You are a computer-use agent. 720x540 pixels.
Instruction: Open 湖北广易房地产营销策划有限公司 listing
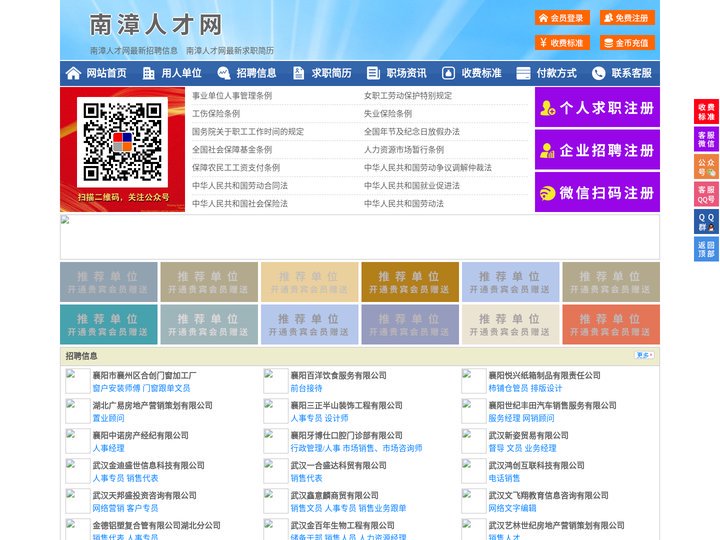coord(152,405)
